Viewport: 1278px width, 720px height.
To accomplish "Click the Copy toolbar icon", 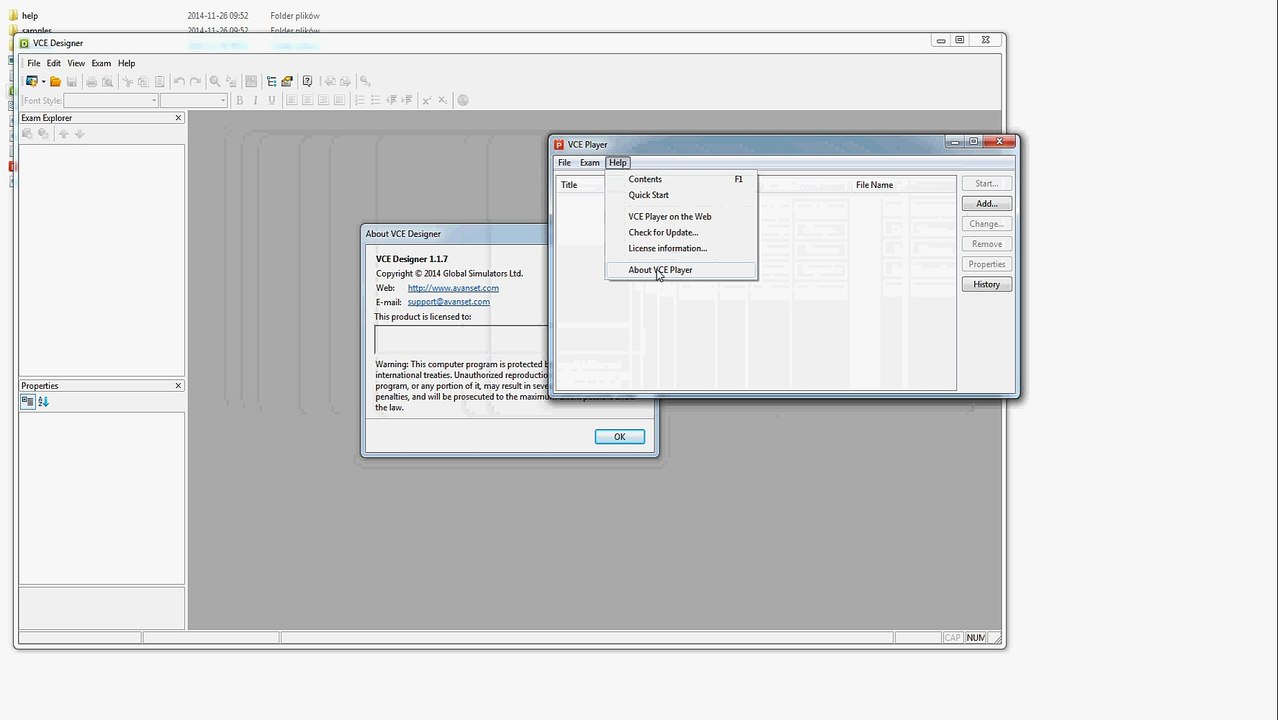I will click(143, 82).
